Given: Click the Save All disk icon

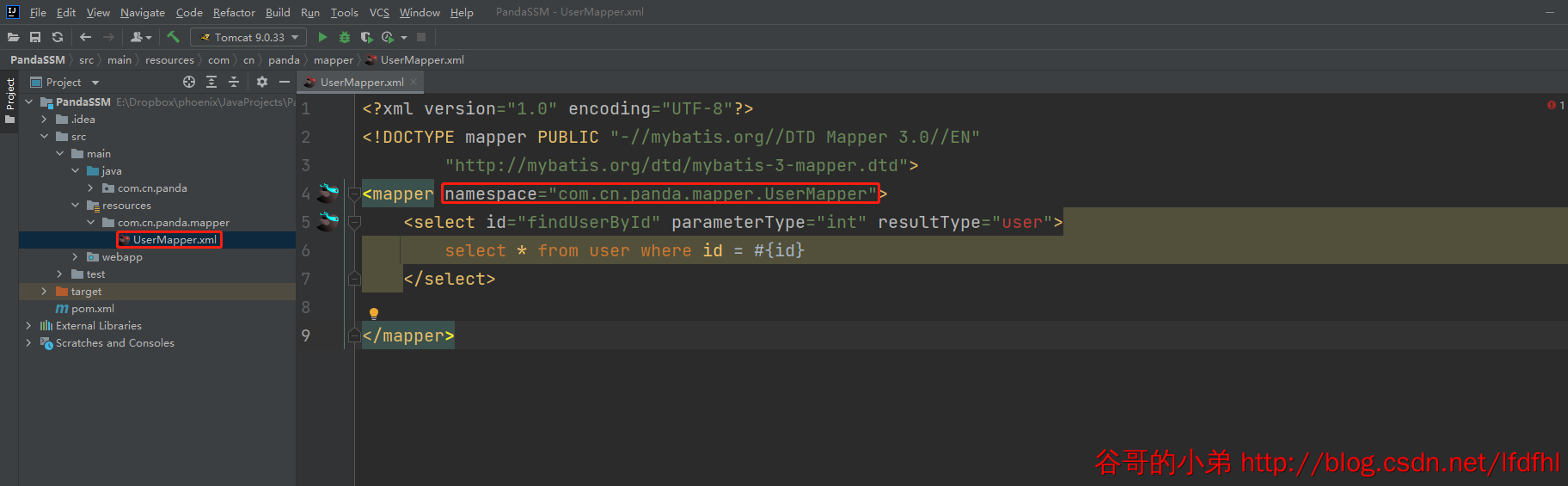Looking at the screenshot, I should click(x=35, y=37).
